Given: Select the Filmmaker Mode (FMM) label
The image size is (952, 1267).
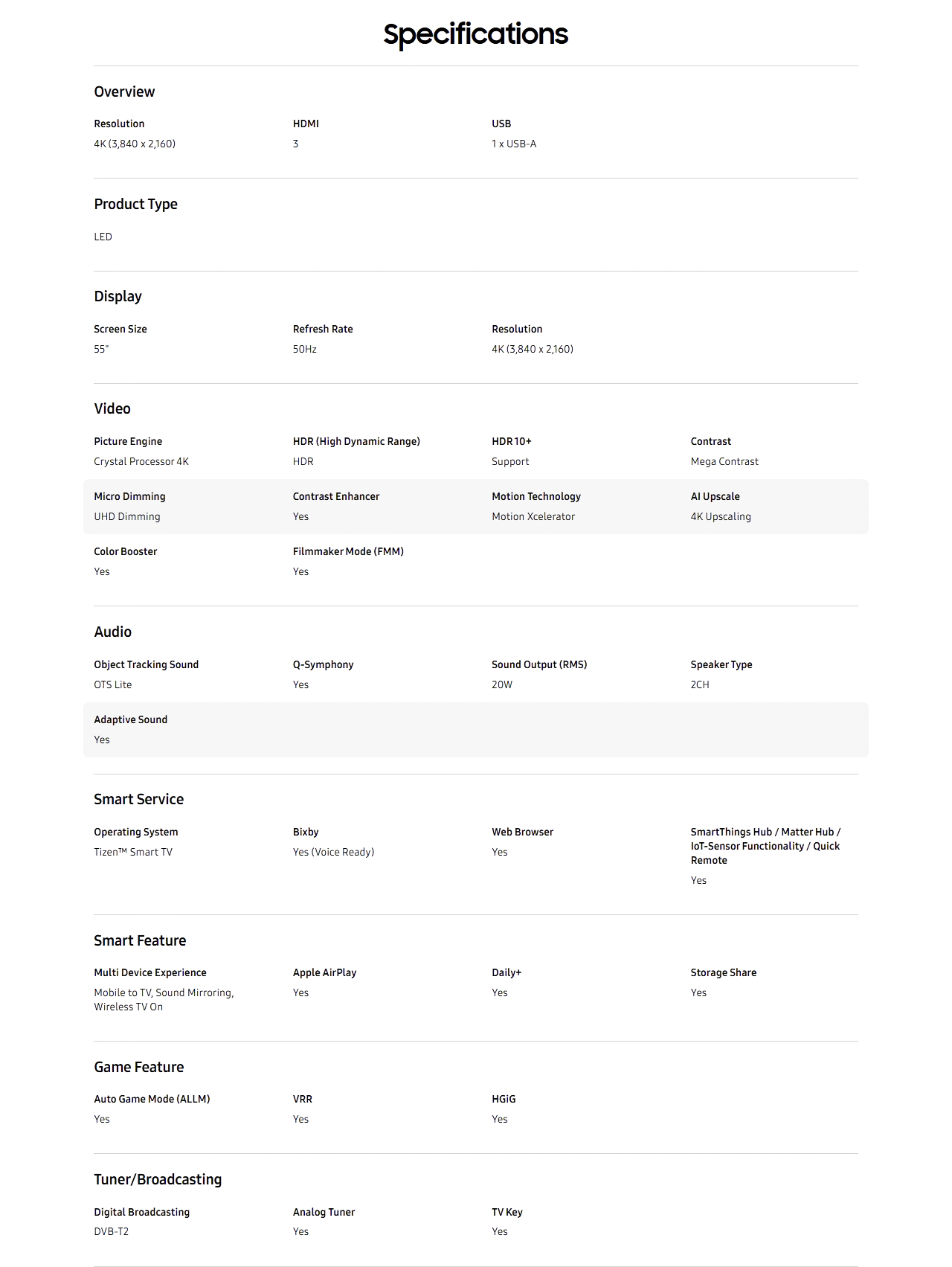Looking at the screenshot, I should (x=348, y=551).
